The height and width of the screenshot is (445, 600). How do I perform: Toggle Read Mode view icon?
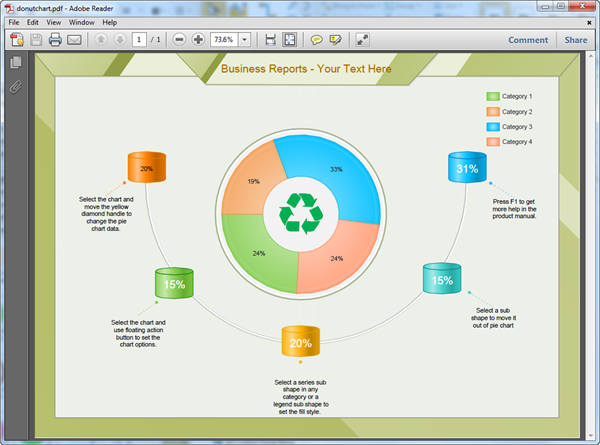[362, 40]
